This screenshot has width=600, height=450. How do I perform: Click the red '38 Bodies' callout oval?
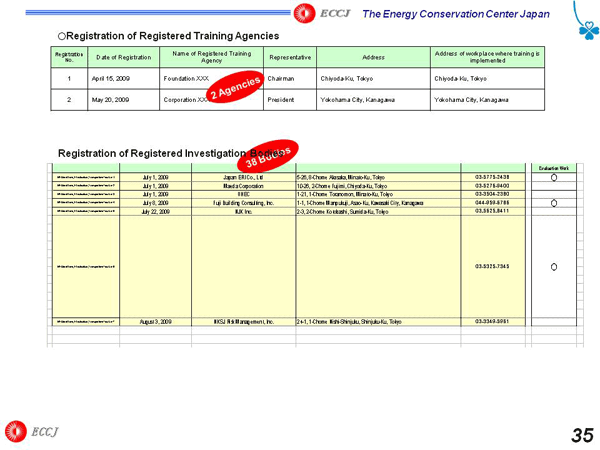pos(268,156)
